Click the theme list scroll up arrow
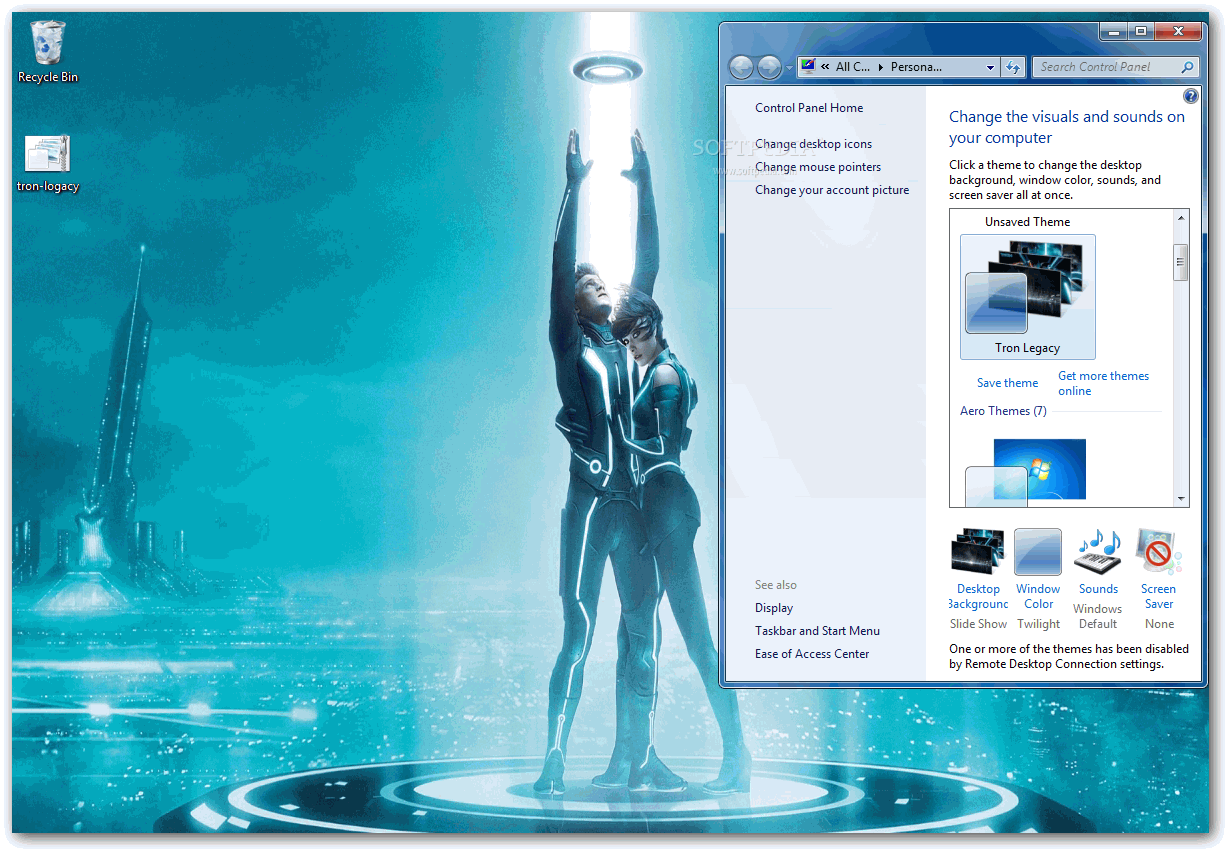 click(x=1181, y=217)
